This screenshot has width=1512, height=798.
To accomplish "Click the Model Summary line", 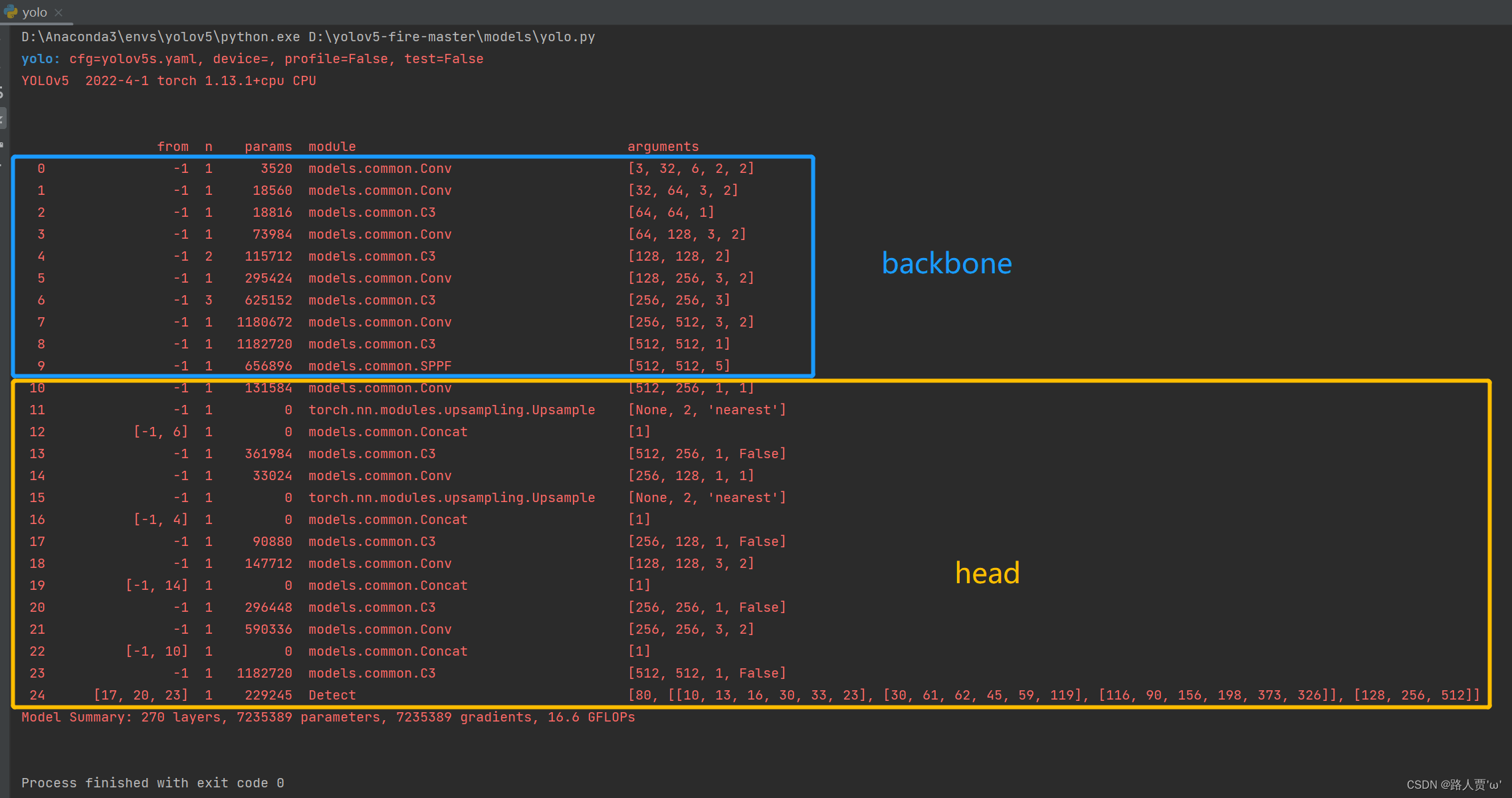I will click(x=328, y=717).
